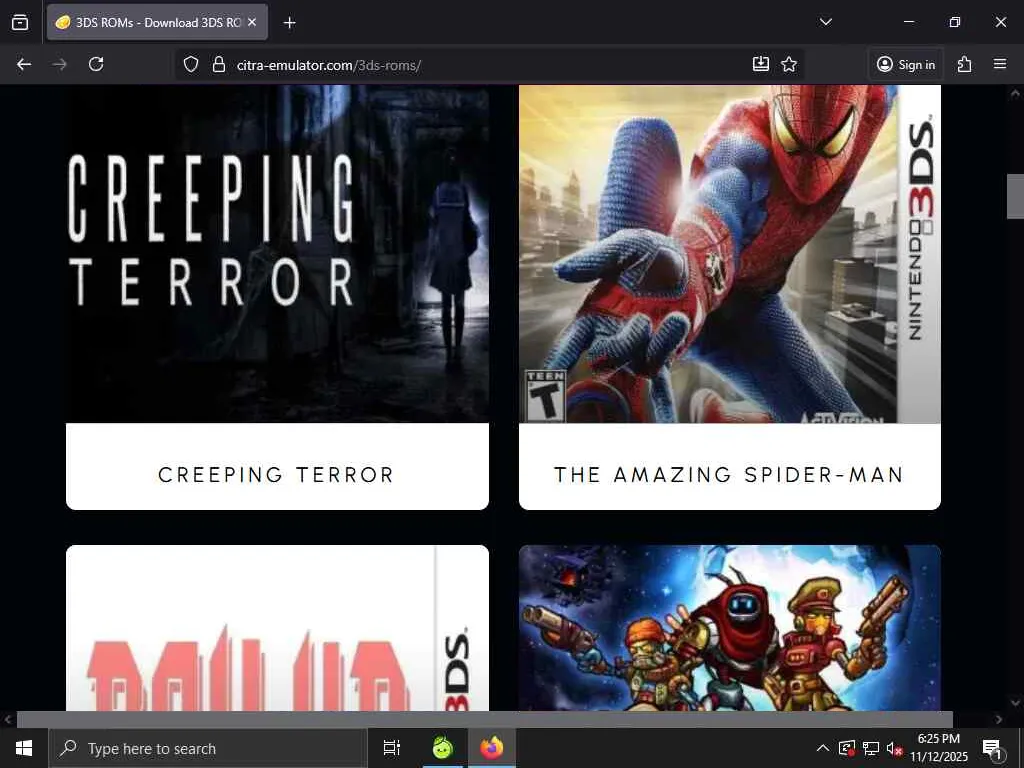The width and height of the screenshot is (1024, 768).
Task: Expand the list all tabs chevron
Action: coord(825,22)
